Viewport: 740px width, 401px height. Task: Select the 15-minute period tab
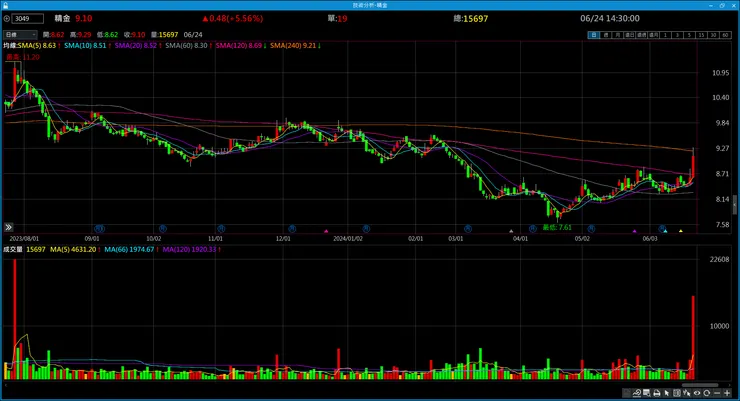(702, 35)
